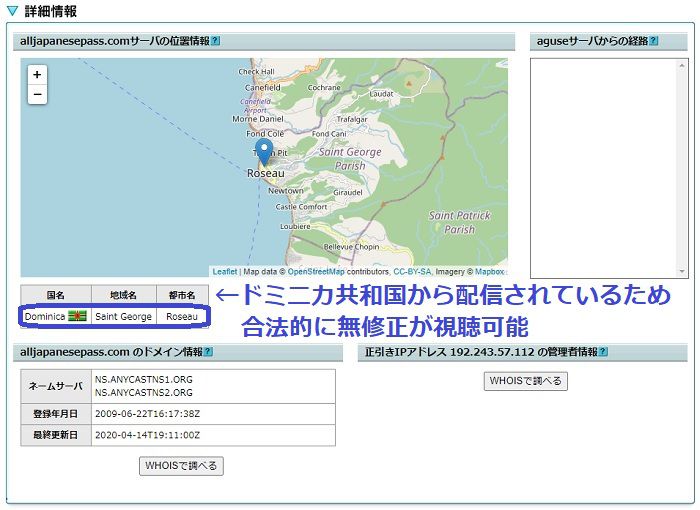Click the Laudat label on the map
Screen dimensions: 700x510
[x=382, y=94]
